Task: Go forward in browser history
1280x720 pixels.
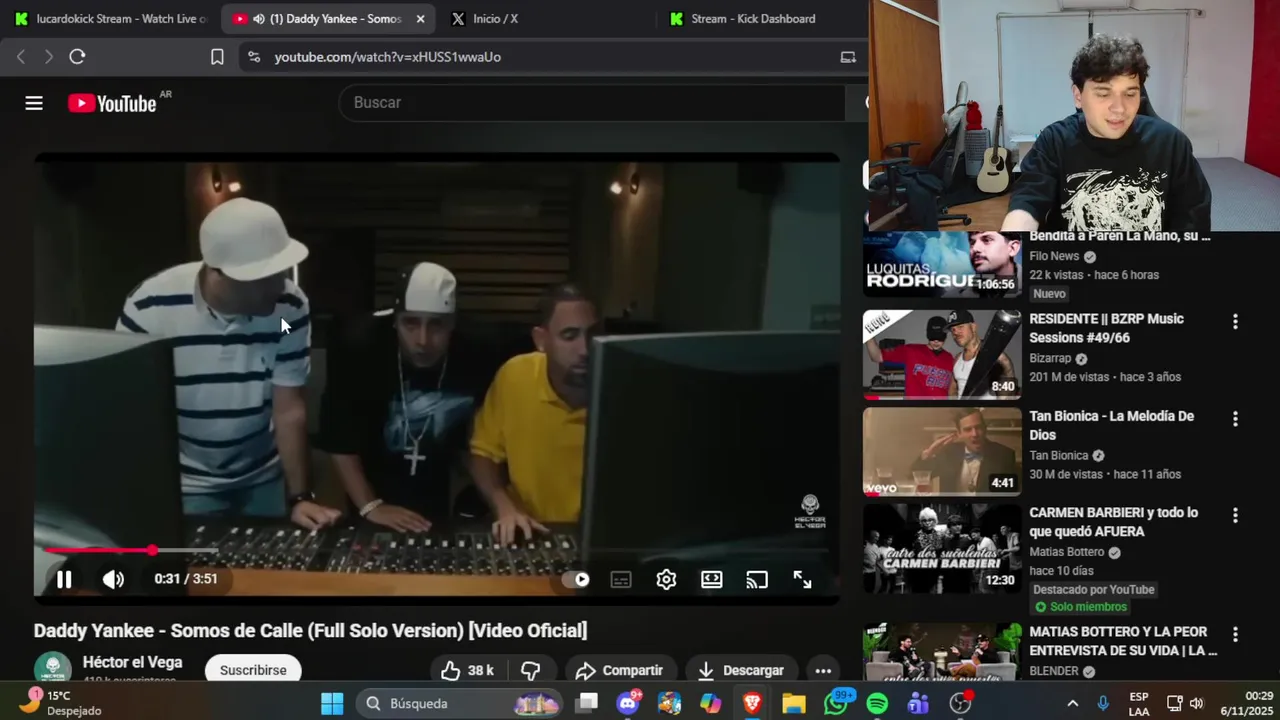Action: coord(48,57)
